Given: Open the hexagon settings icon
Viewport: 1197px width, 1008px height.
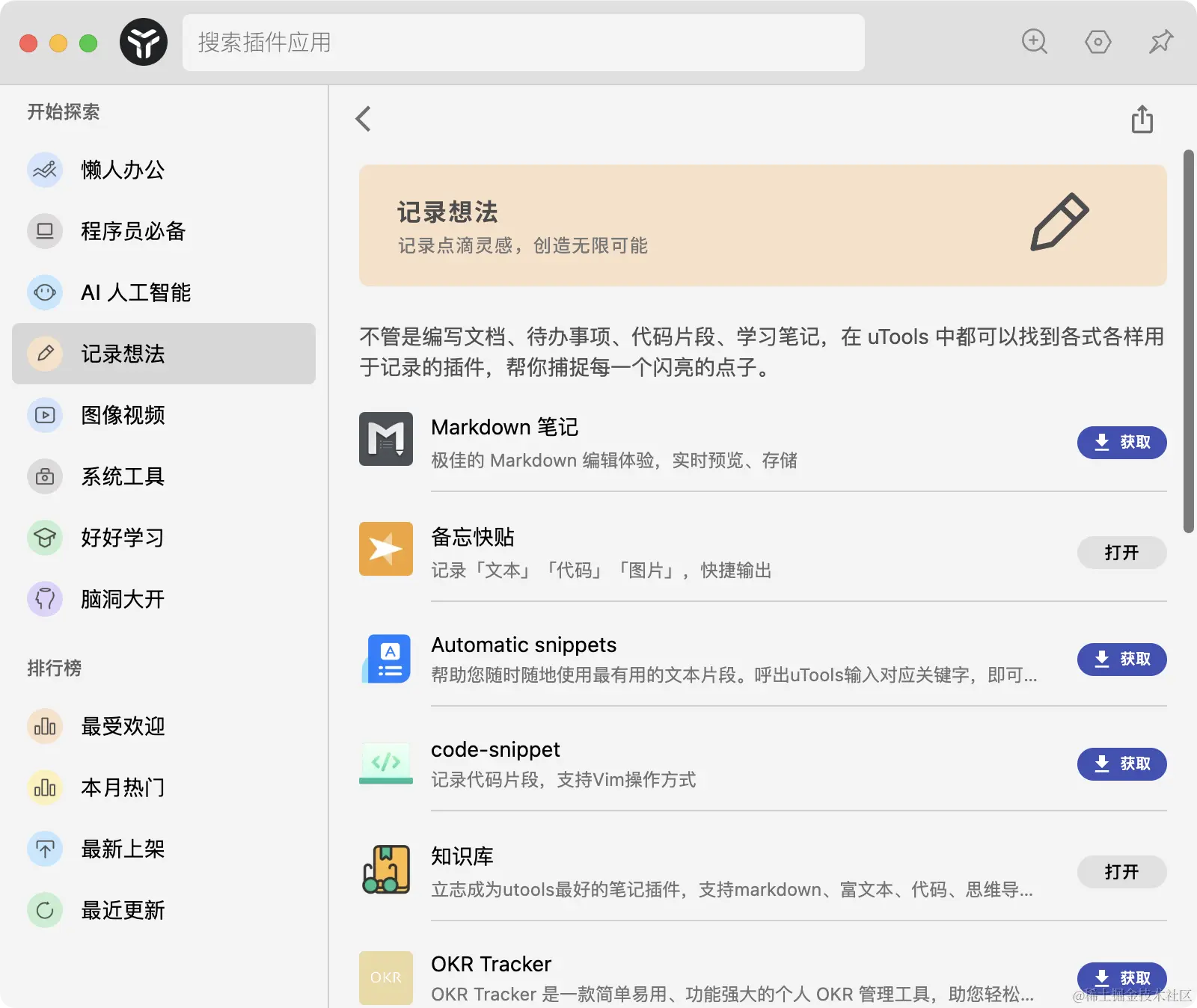Looking at the screenshot, I should tap(1098, 42).
